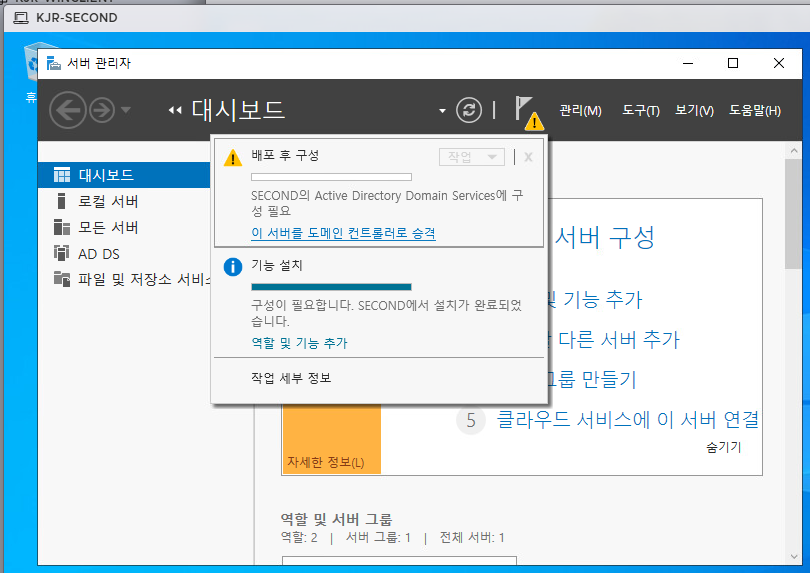
Task: Click the yellow warning icon beside 배포 후 구성
Action: [x=232, y=157]
